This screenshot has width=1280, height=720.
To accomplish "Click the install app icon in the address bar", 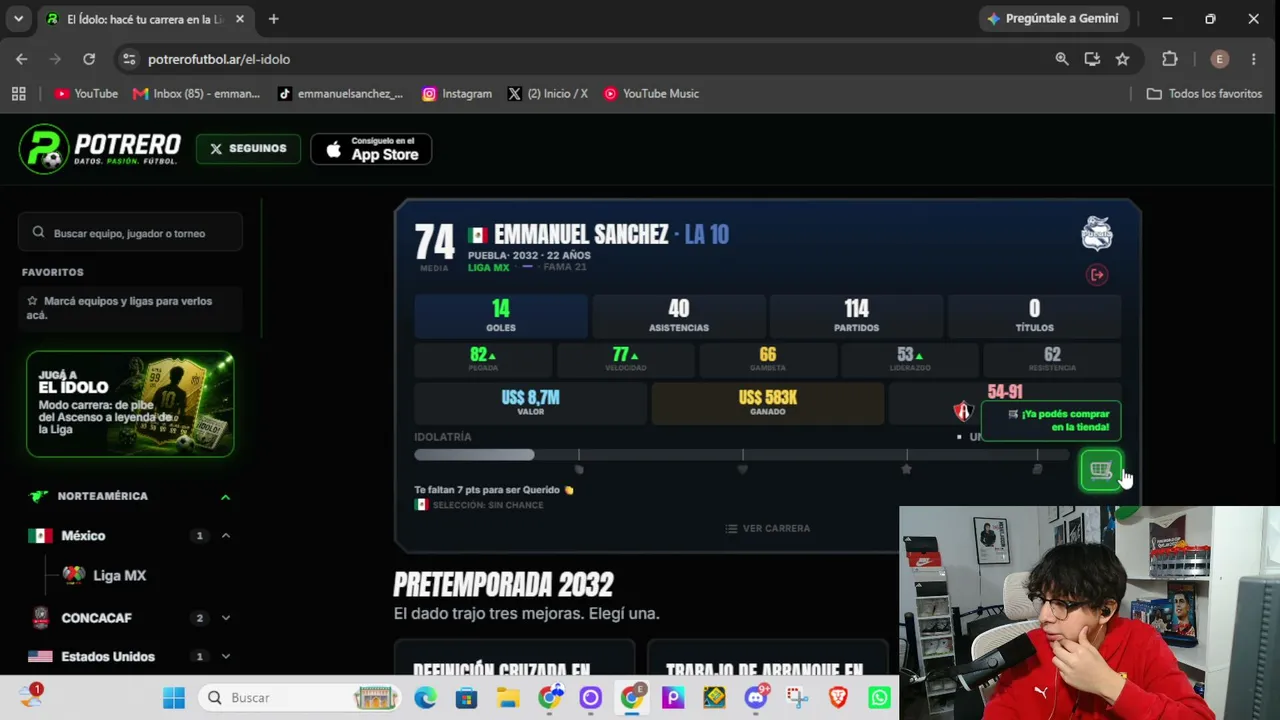I will [x=1092, y=59].
